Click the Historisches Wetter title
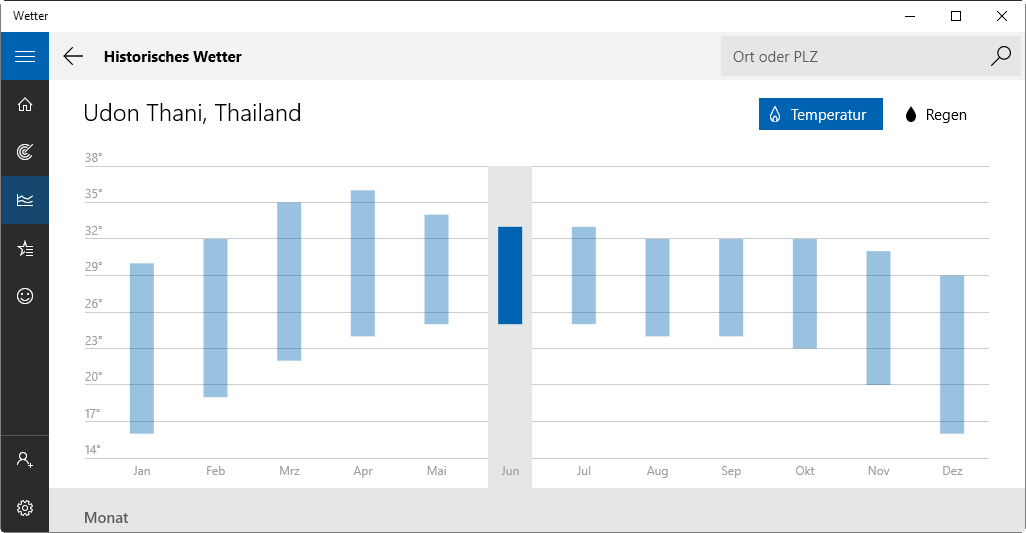The image size is (1026, 533). point(173,57)
